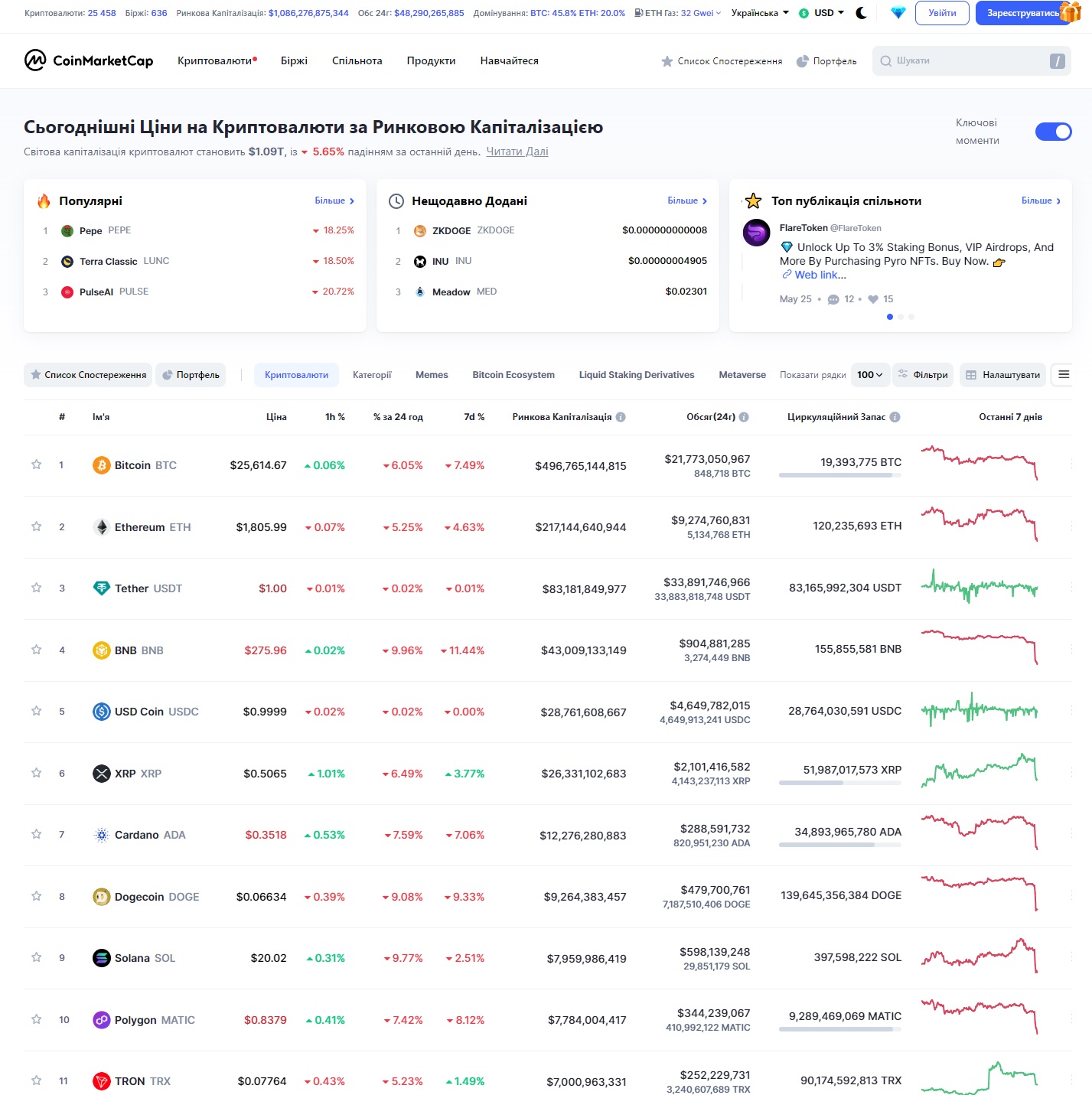Open the Фільтри filters panel
1092x1095 pixels.
pyautogui.click(x=923, y=375)
